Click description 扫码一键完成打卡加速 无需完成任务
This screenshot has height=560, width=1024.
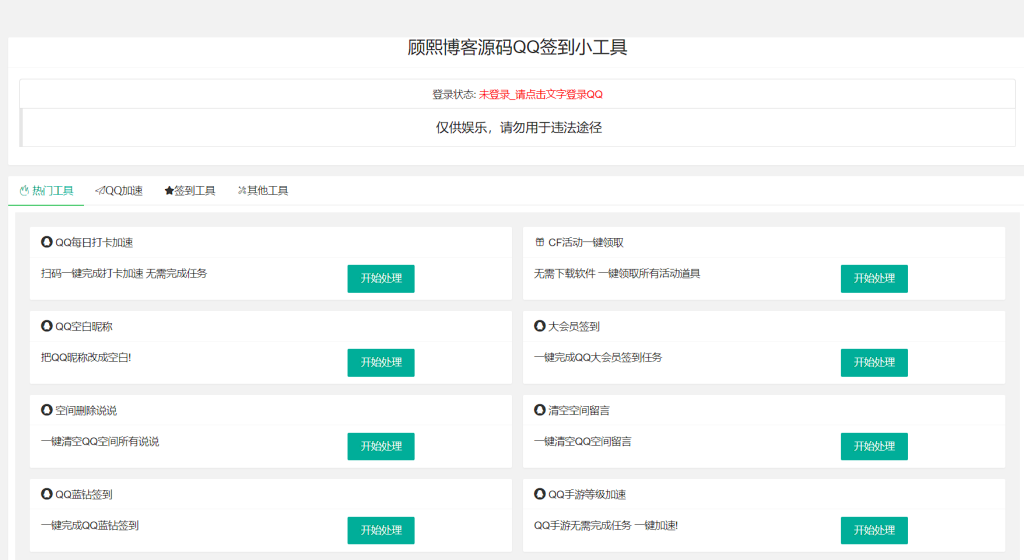coord(124,273)
